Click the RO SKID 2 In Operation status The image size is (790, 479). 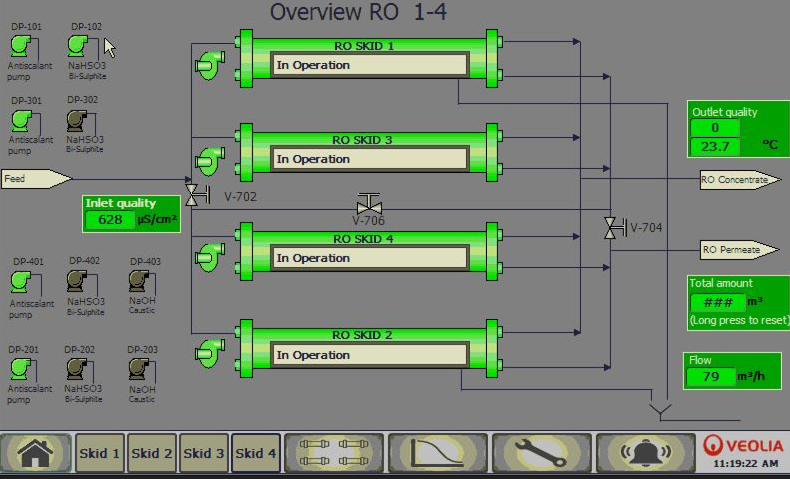click(x=370, y=355)
